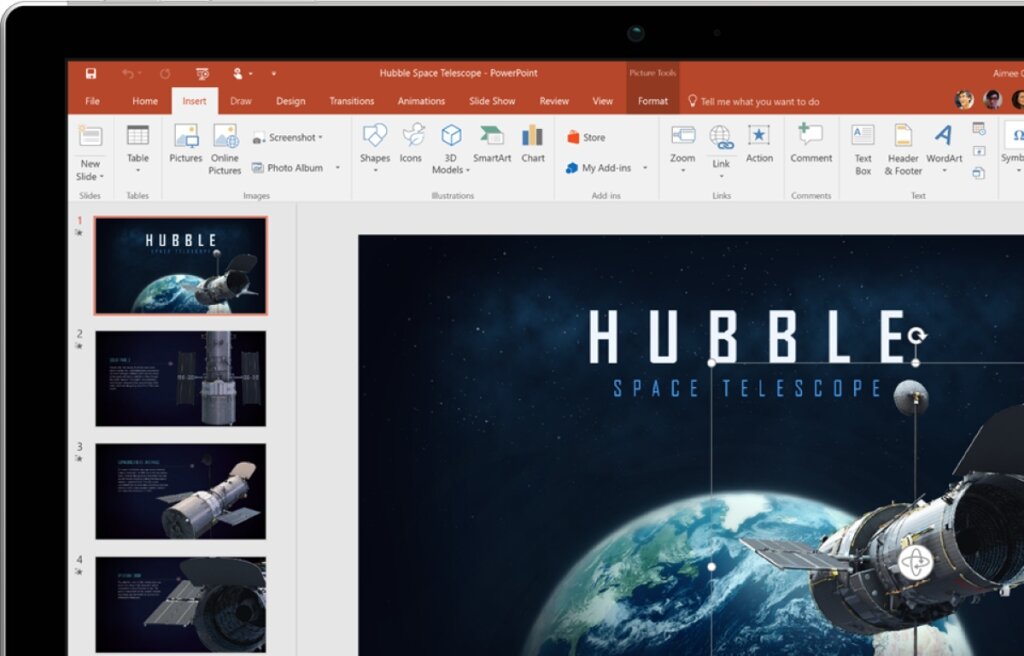Screen dimensions: 1024x656
Task: Click the rotation handle above the 3D model
Action: coord(917,335)
